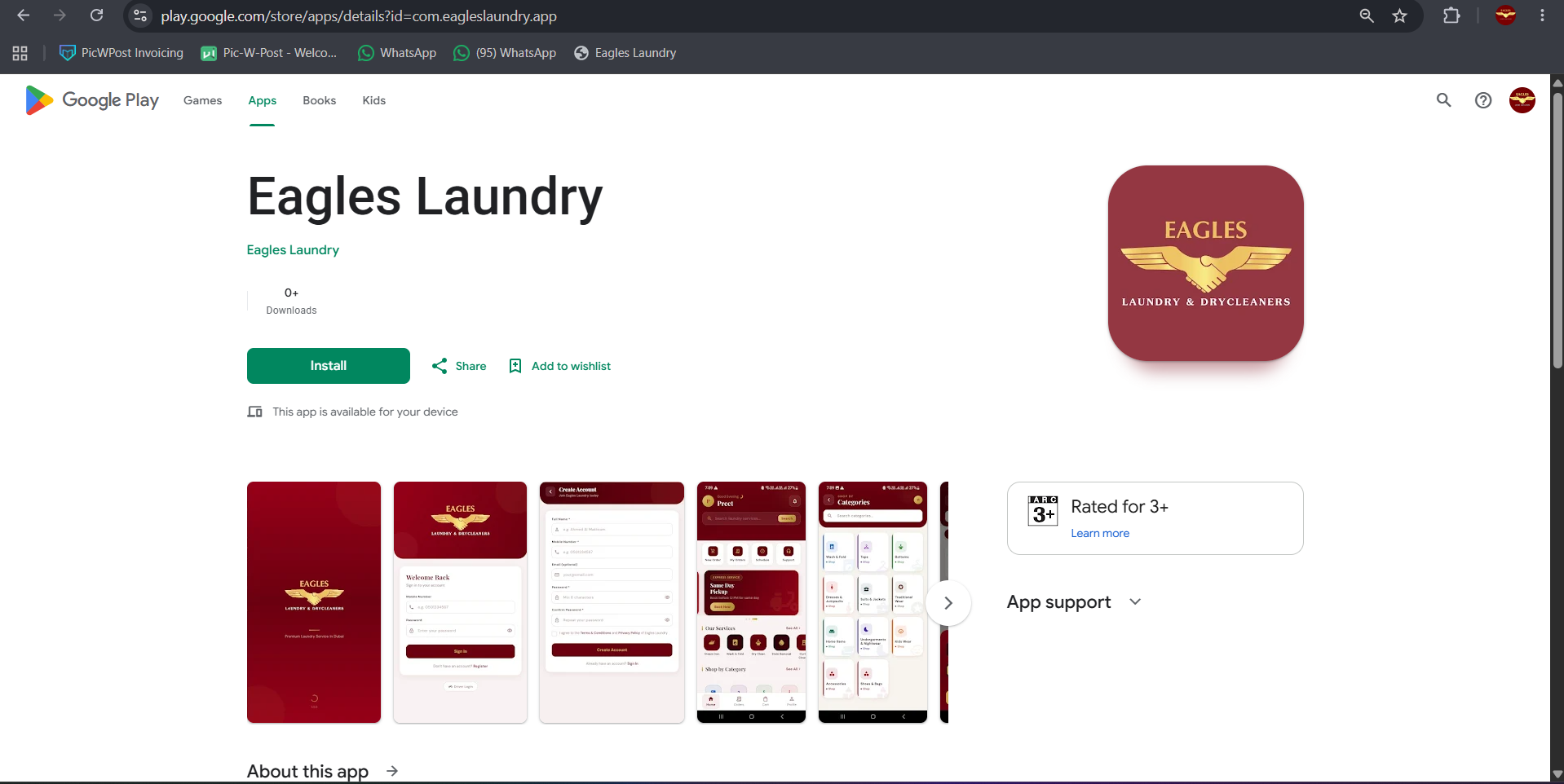The height and width of the screenshot is (784, 1564).
Task: Click the Rated for 3+ badge icon
Action: (x=1043, y=511)
